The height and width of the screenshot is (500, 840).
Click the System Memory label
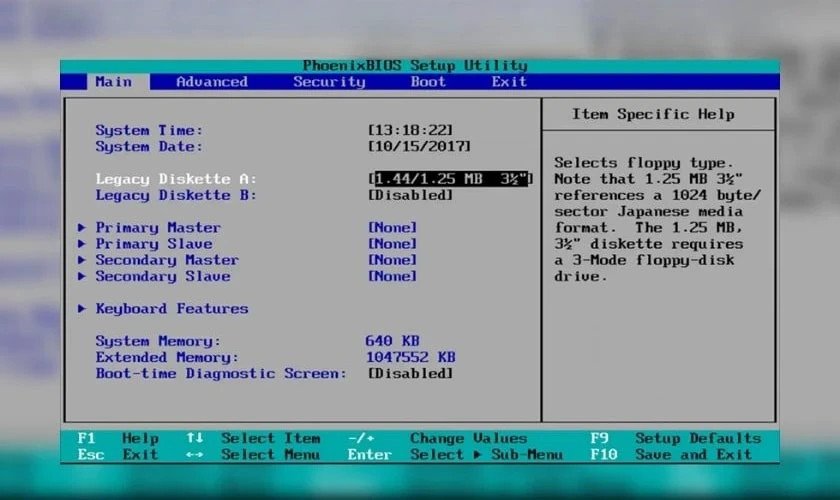158,341
